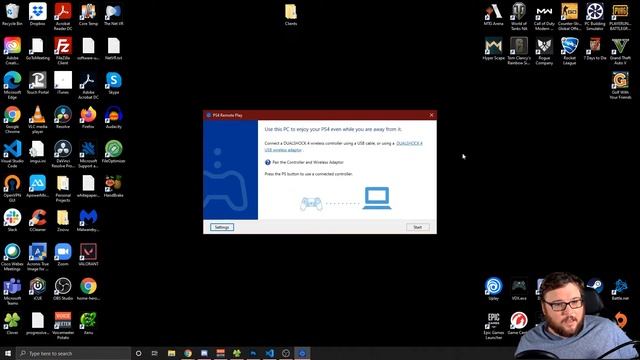Click the Start button in PS4 Remote Play
Viewport: 640px width, 360px height.
[418, 227]
